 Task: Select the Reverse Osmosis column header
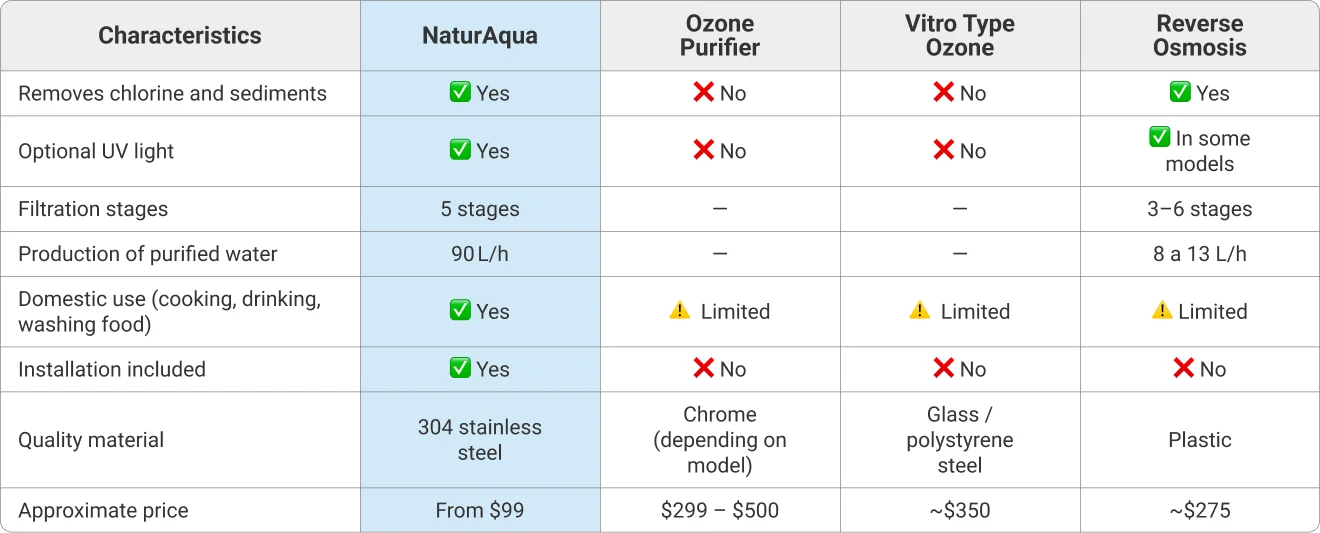point(1200,36)
